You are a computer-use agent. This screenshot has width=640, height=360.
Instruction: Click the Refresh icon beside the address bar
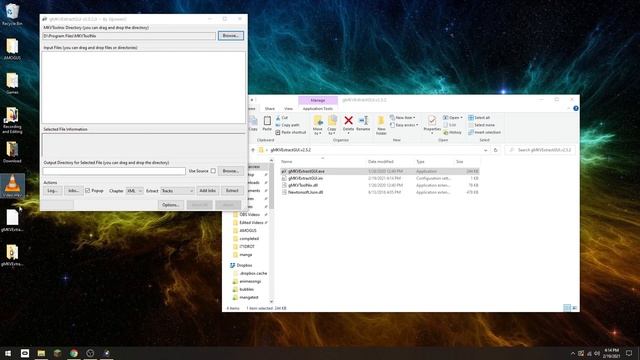(x=496, y=150)
